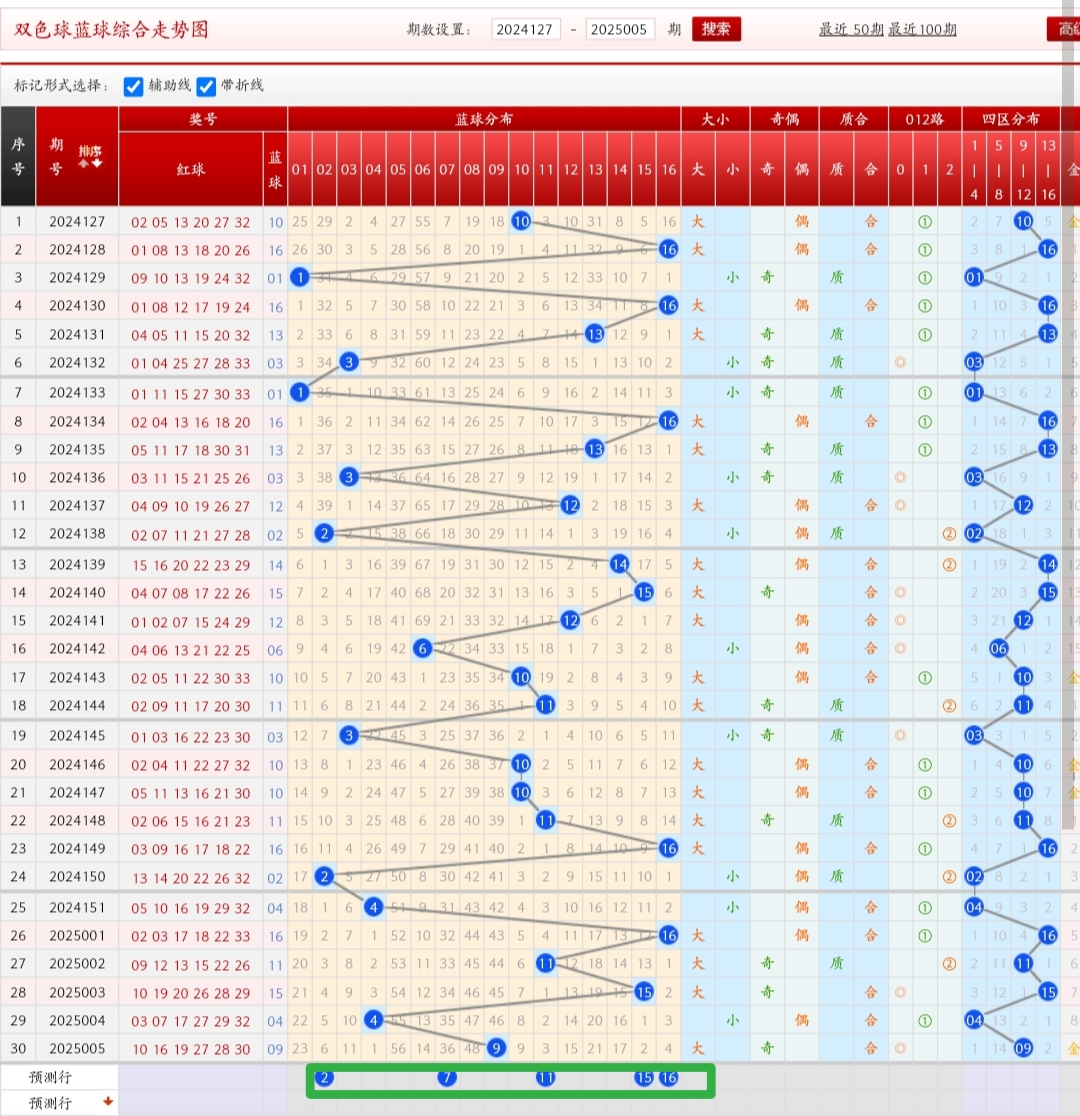1080x1116 pixels.
Task: Click blue ball 13 in 蓝球分布 for 2024131
Action: (594, 334)
